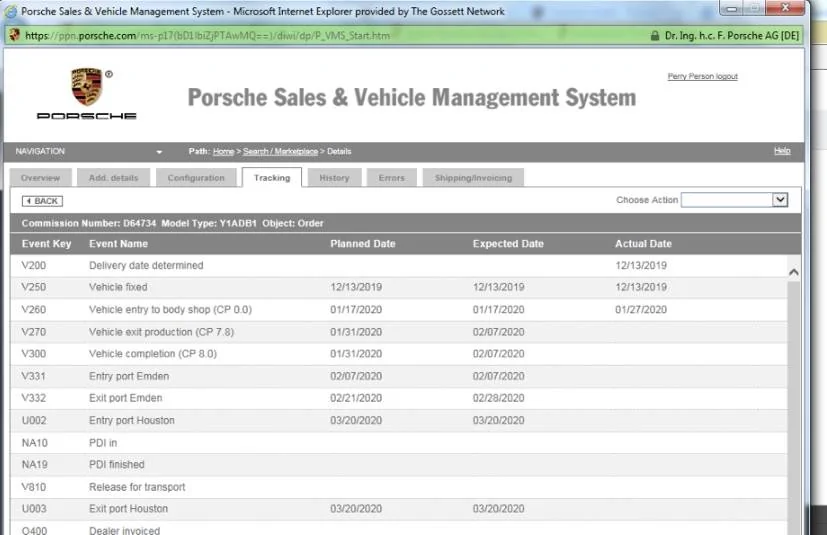The width and height of the screenshot is (827, 535).
Task: Click the Event Key column header
Action: click(x=46, y=244)
